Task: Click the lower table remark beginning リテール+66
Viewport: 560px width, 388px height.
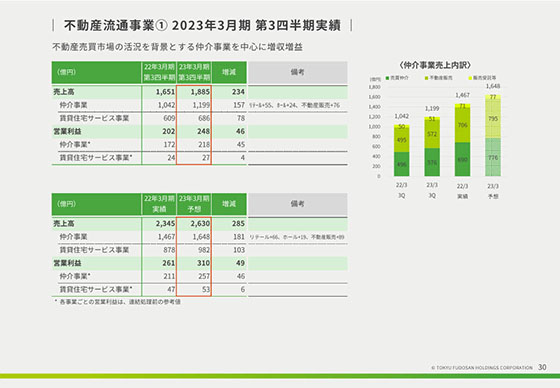Action: (x=297, y=237)
